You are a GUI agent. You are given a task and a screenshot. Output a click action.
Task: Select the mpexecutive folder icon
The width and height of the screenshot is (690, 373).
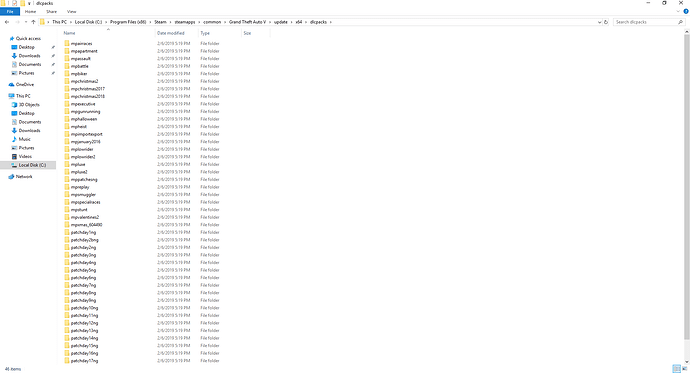tap(67, 104)
